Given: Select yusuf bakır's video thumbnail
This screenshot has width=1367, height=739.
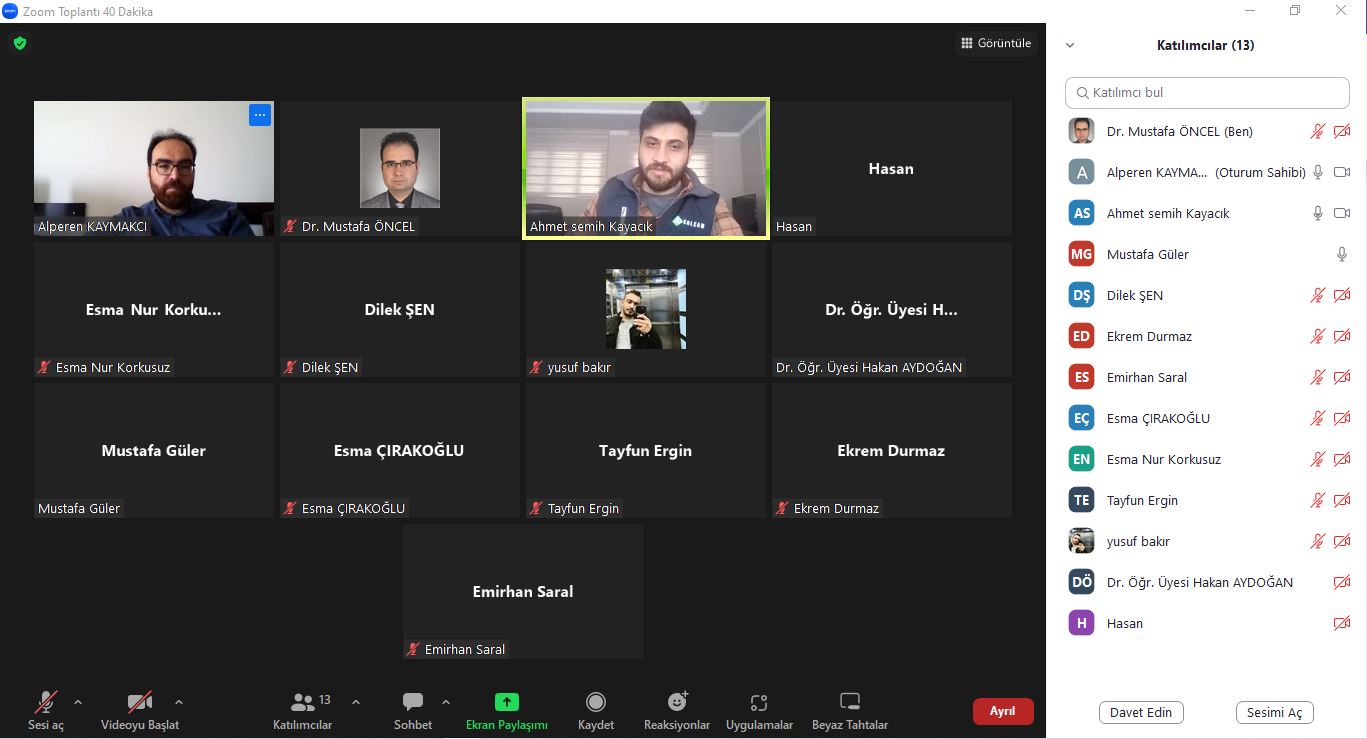Looking at the screenshot, I should click(646, 309).
